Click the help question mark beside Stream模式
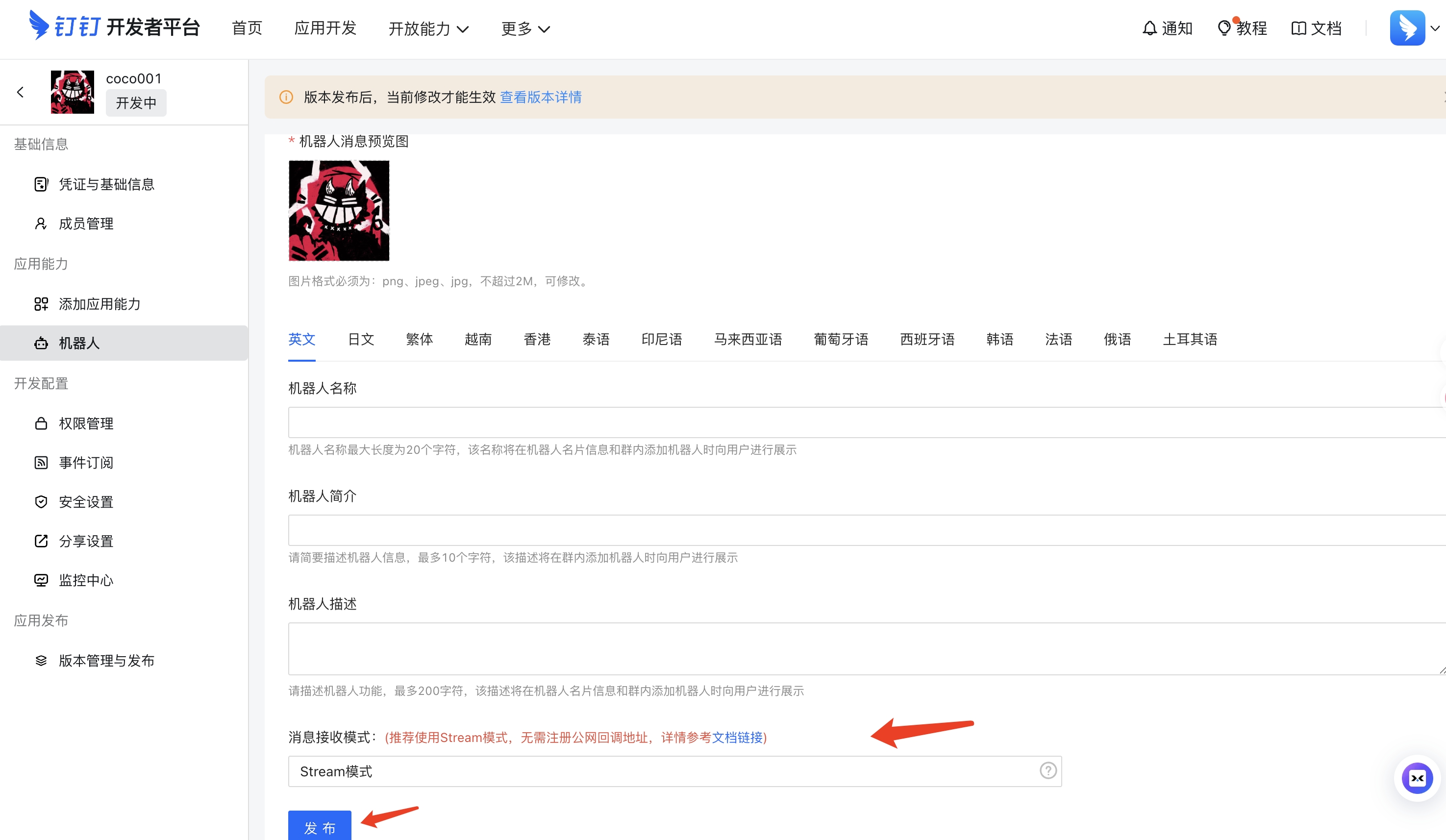 (1048, 771)
